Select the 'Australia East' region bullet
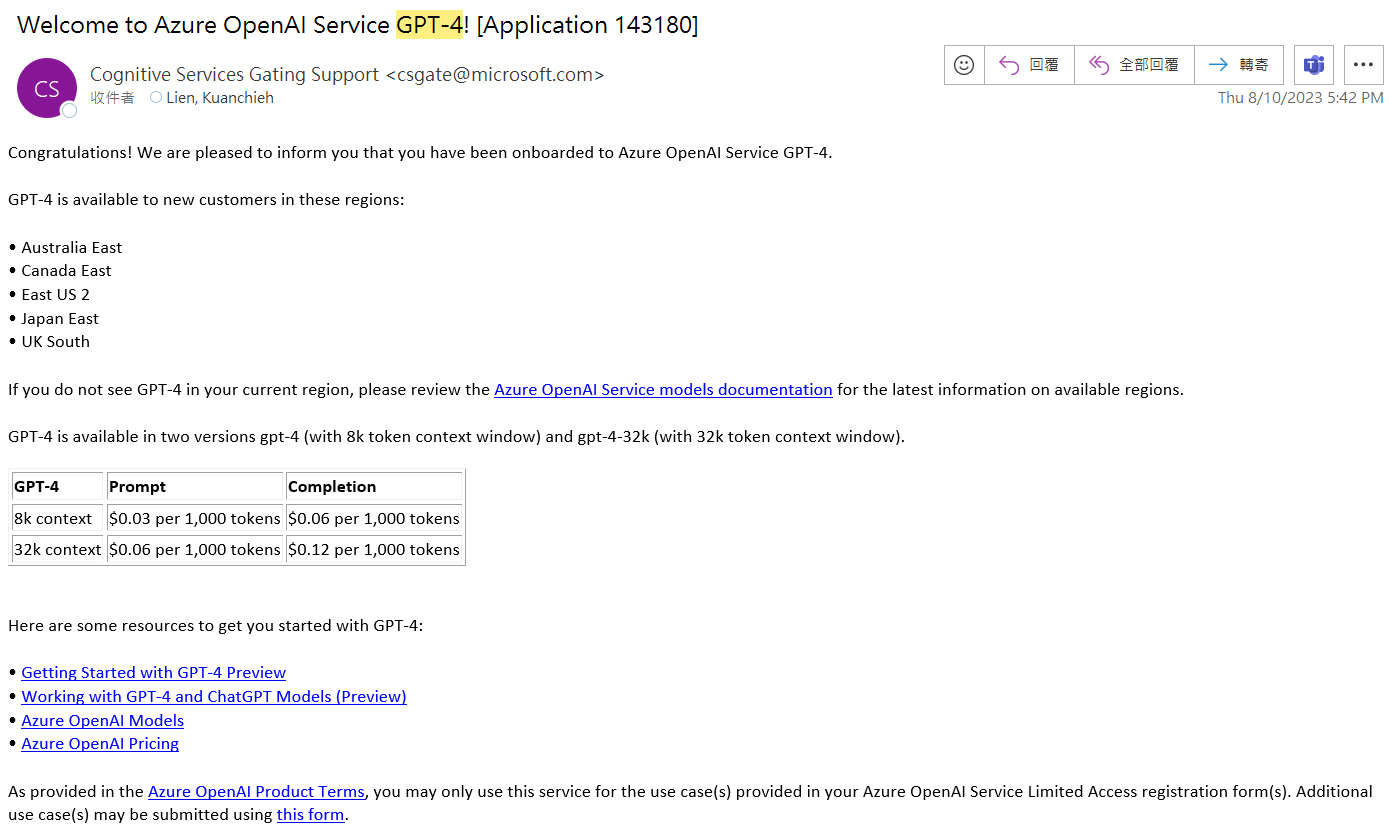 65,248
